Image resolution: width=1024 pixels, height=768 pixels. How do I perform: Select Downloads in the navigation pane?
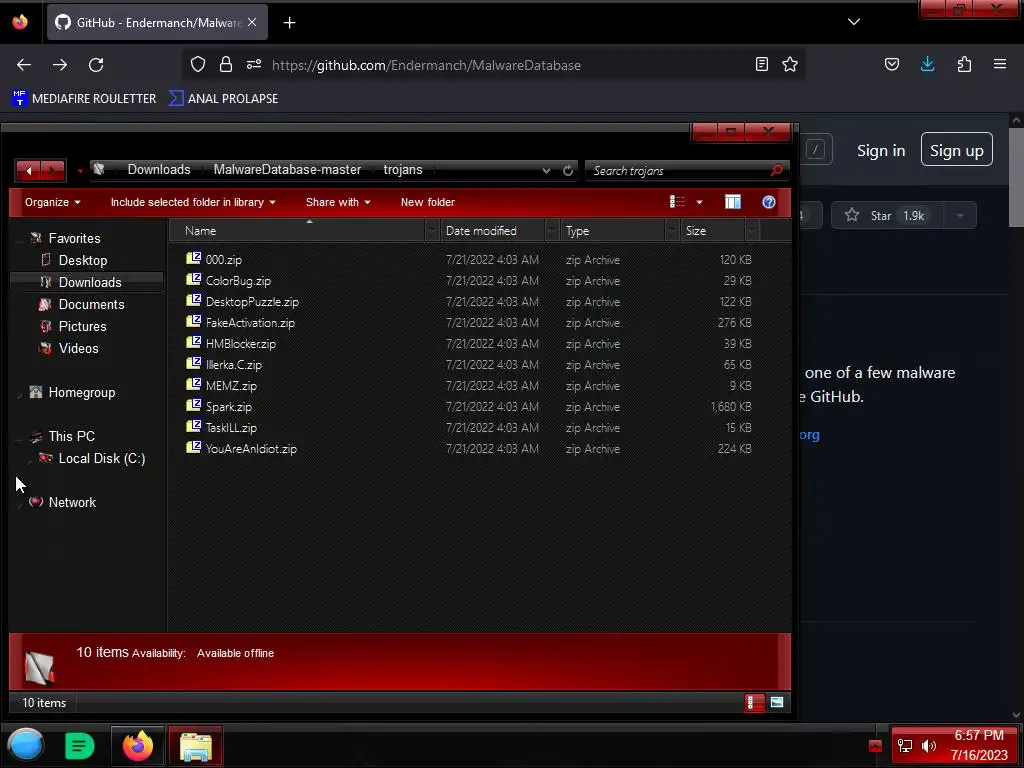click(89, 282)
